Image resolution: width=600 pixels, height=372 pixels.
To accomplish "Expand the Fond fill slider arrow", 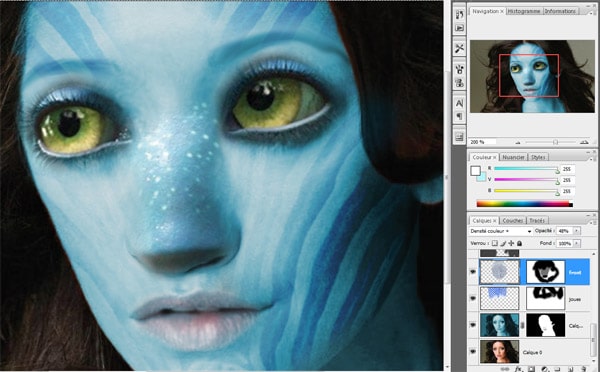I will [576, 243].
